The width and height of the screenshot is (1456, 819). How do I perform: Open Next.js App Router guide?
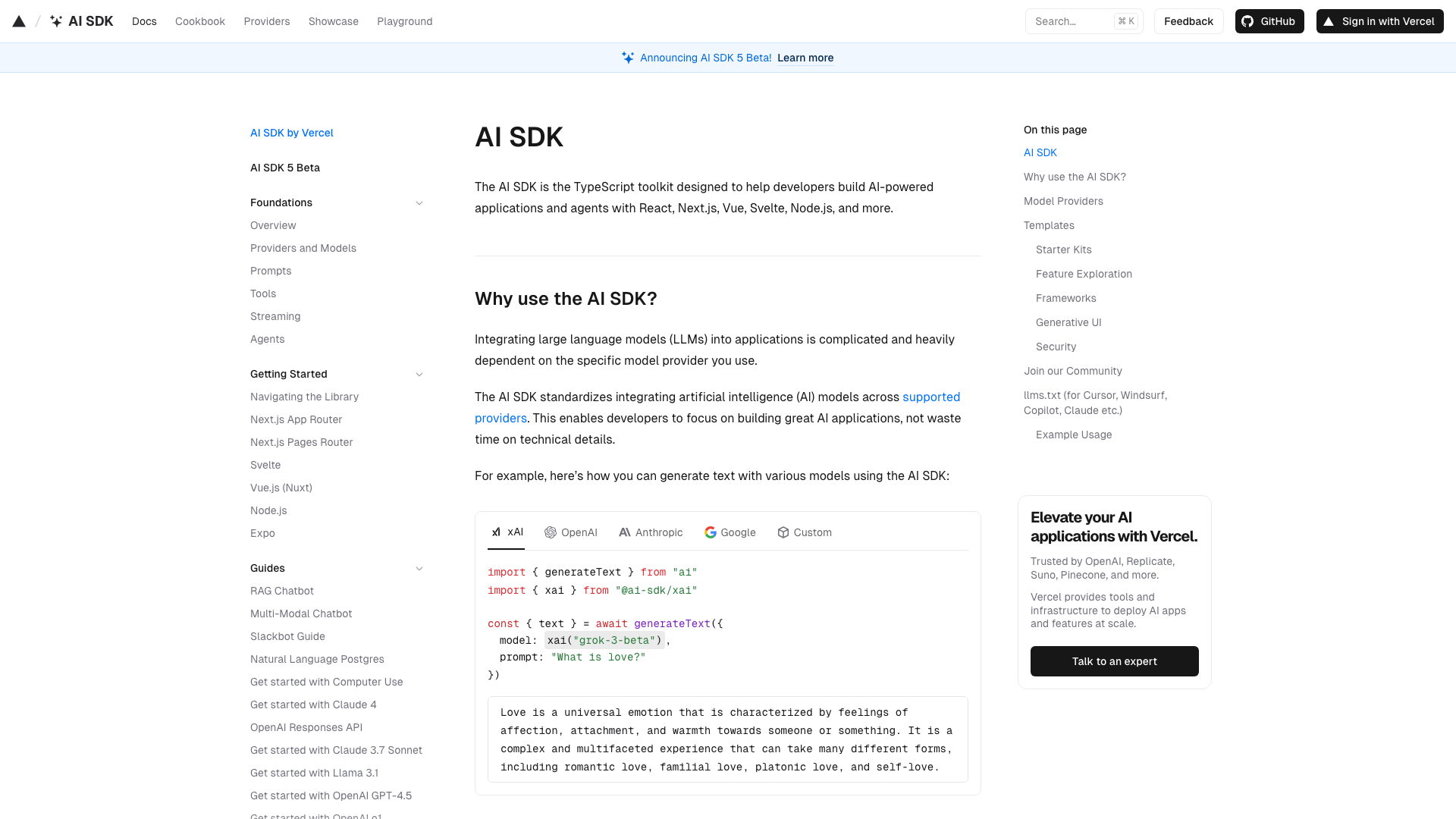coord(296,419)
